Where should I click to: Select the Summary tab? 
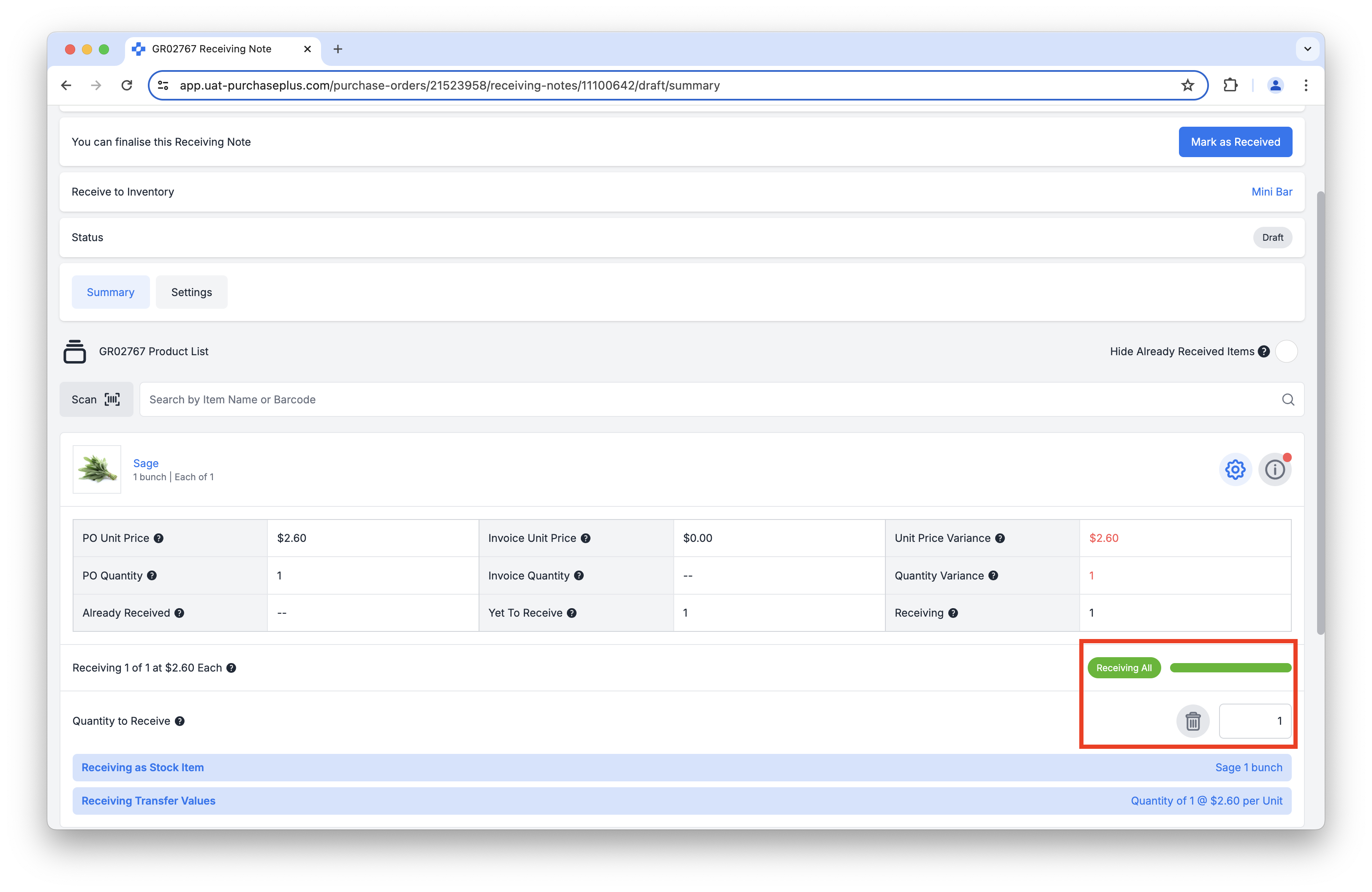110,292
